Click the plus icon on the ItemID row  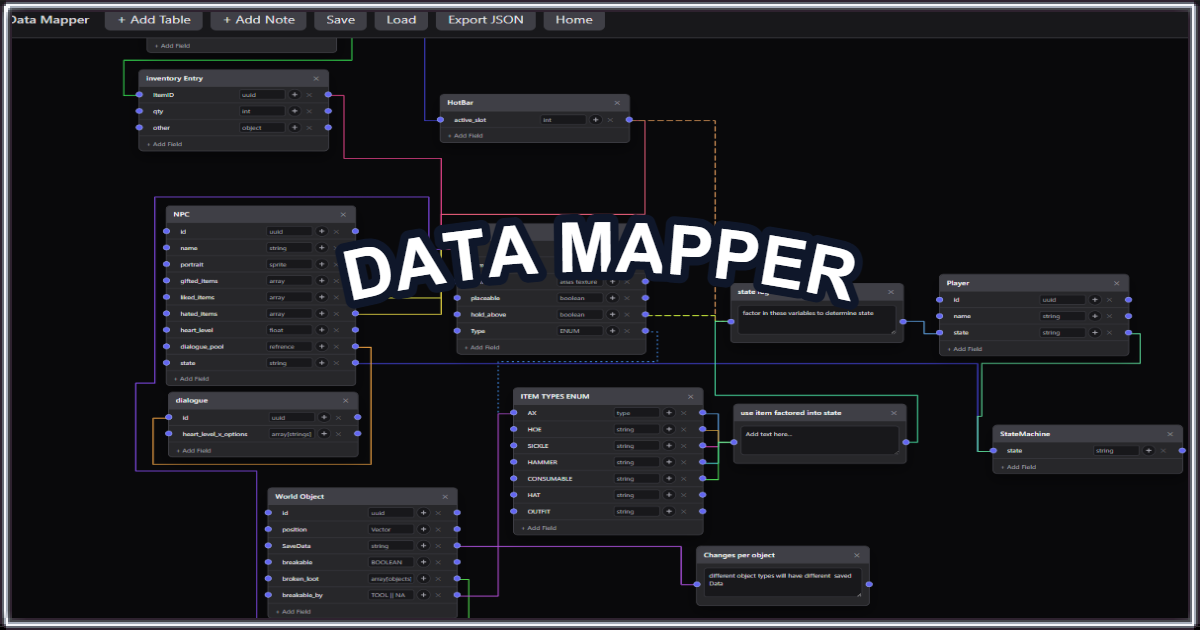[295, 95]
